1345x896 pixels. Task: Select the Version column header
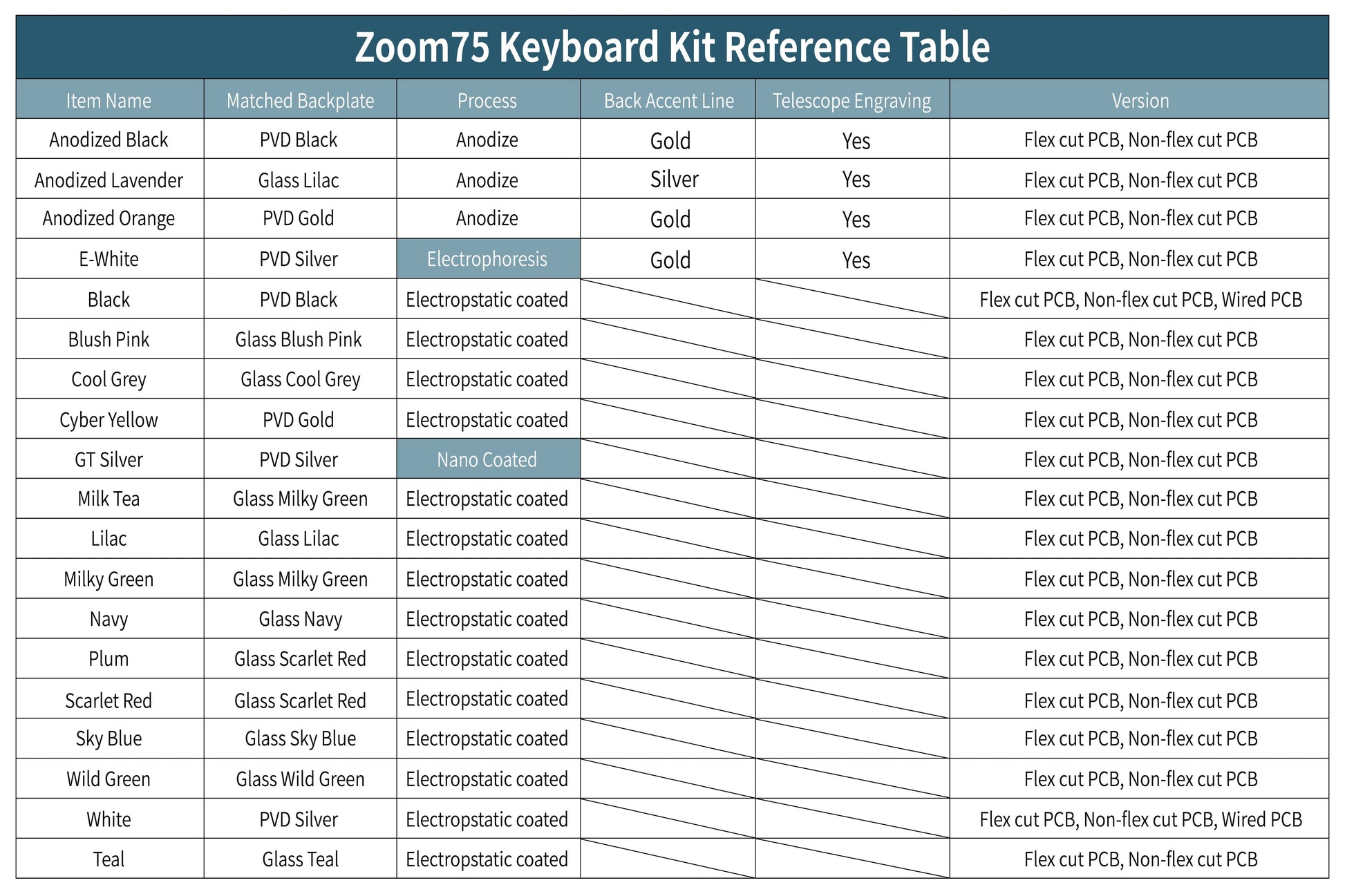point(1140,100)
